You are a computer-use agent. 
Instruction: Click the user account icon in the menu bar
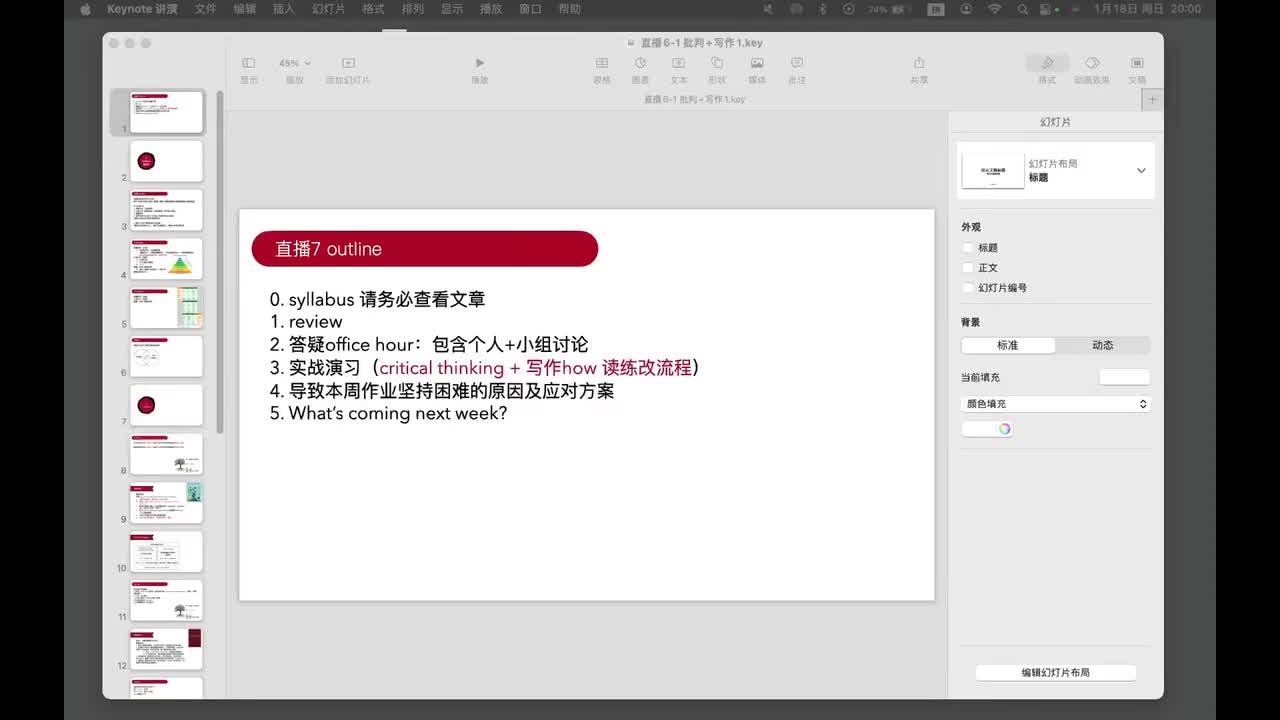[x=966, y=9]
